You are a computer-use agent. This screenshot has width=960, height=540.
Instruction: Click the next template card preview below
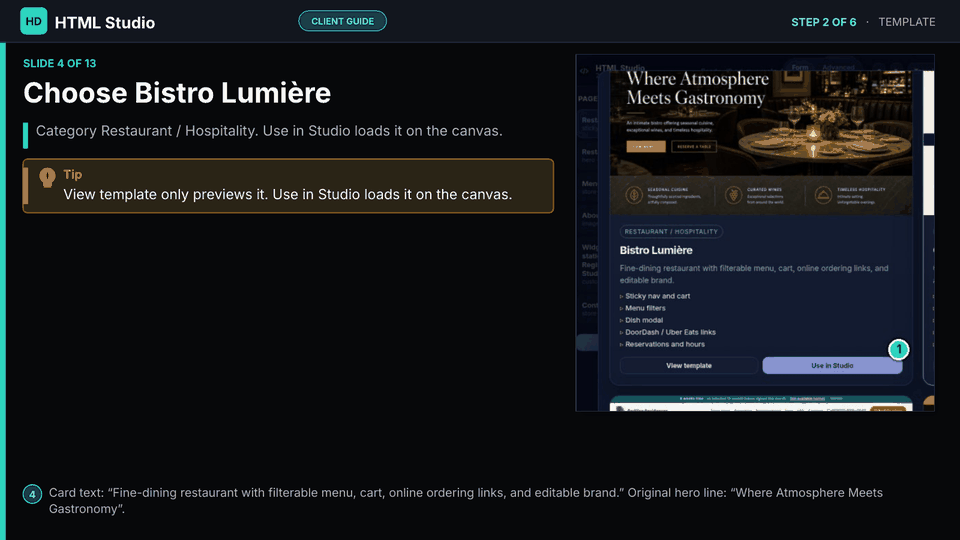(761, 403)
